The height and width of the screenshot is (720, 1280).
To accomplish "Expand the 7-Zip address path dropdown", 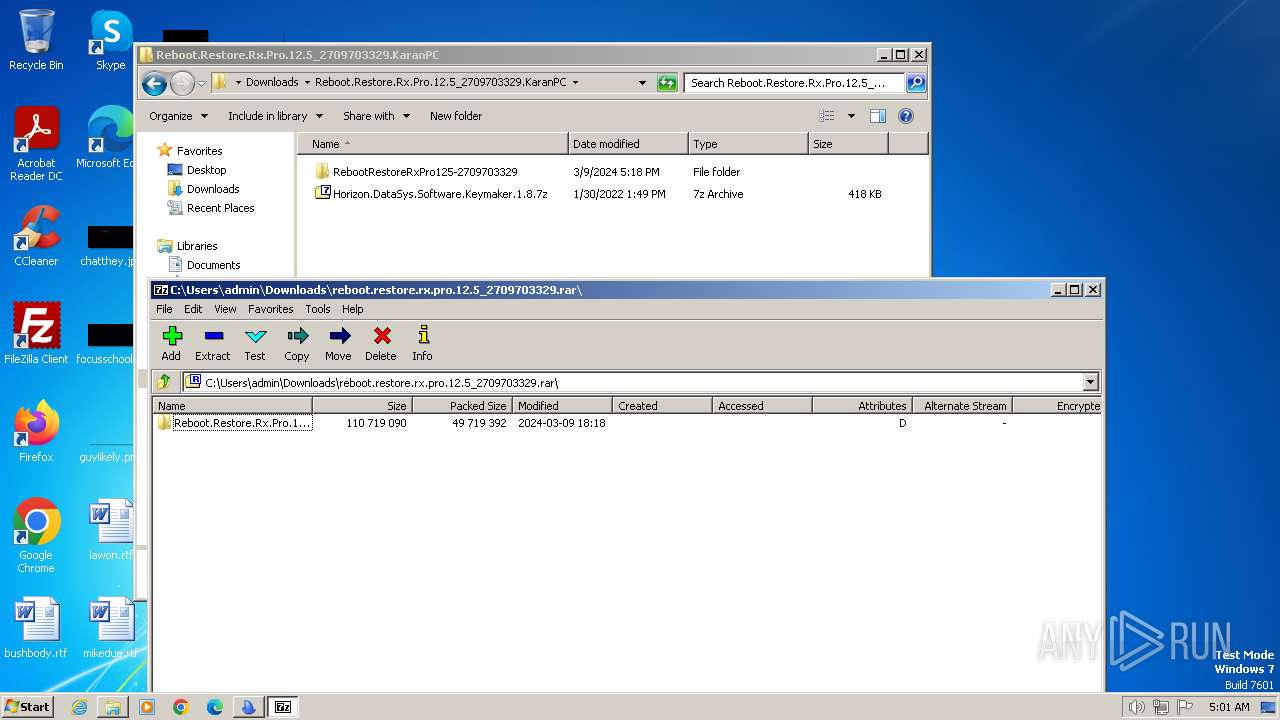I will 1090,382.
